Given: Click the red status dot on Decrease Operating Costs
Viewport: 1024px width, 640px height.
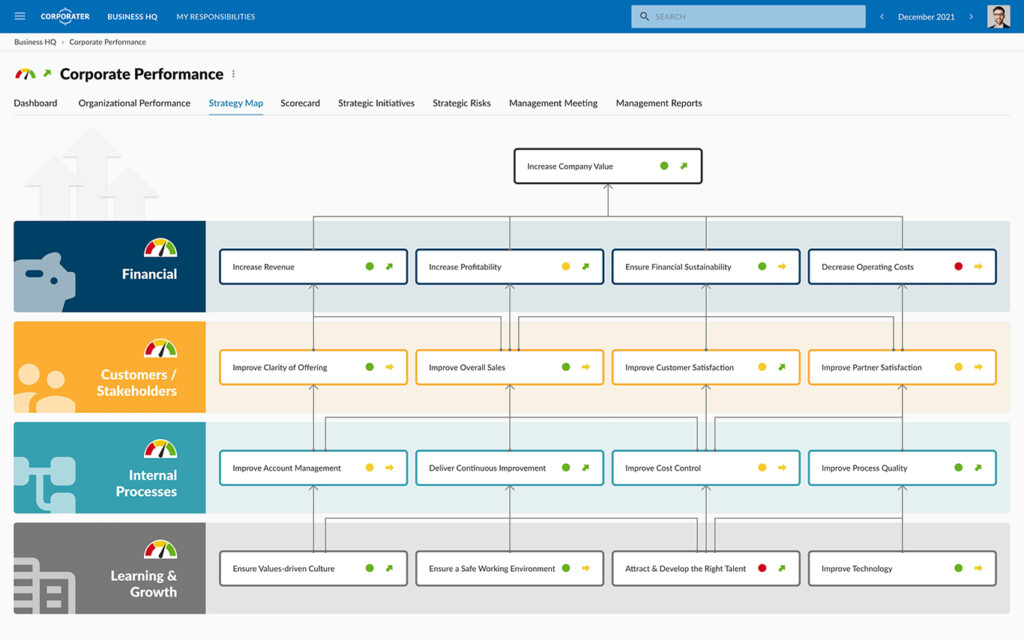Looking at the screenshot, I should click(957, 266).
